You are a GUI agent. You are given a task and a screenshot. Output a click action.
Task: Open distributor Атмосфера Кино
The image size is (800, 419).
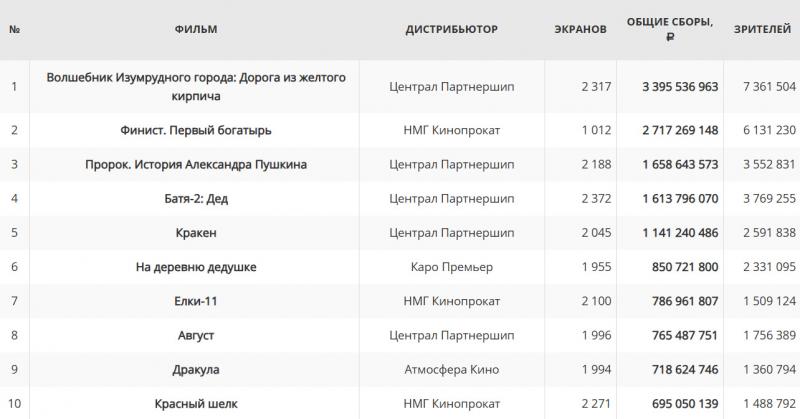coord(451,369)
